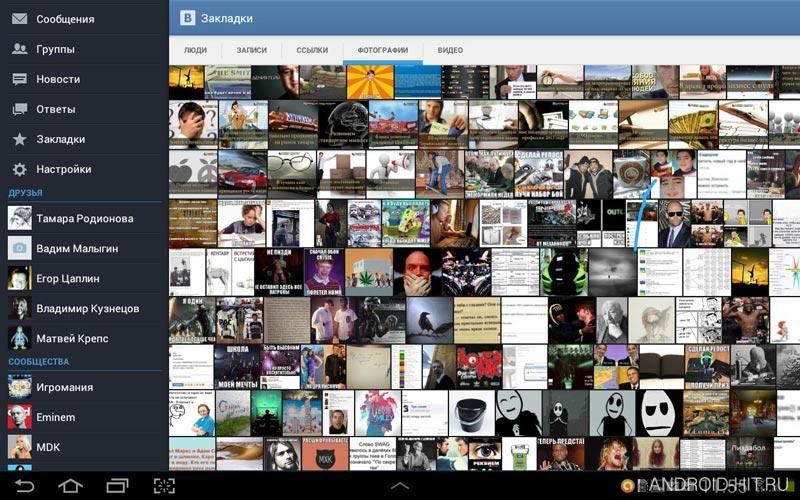
Task: Select the Закладки star icon
Action: coord(19,139)
